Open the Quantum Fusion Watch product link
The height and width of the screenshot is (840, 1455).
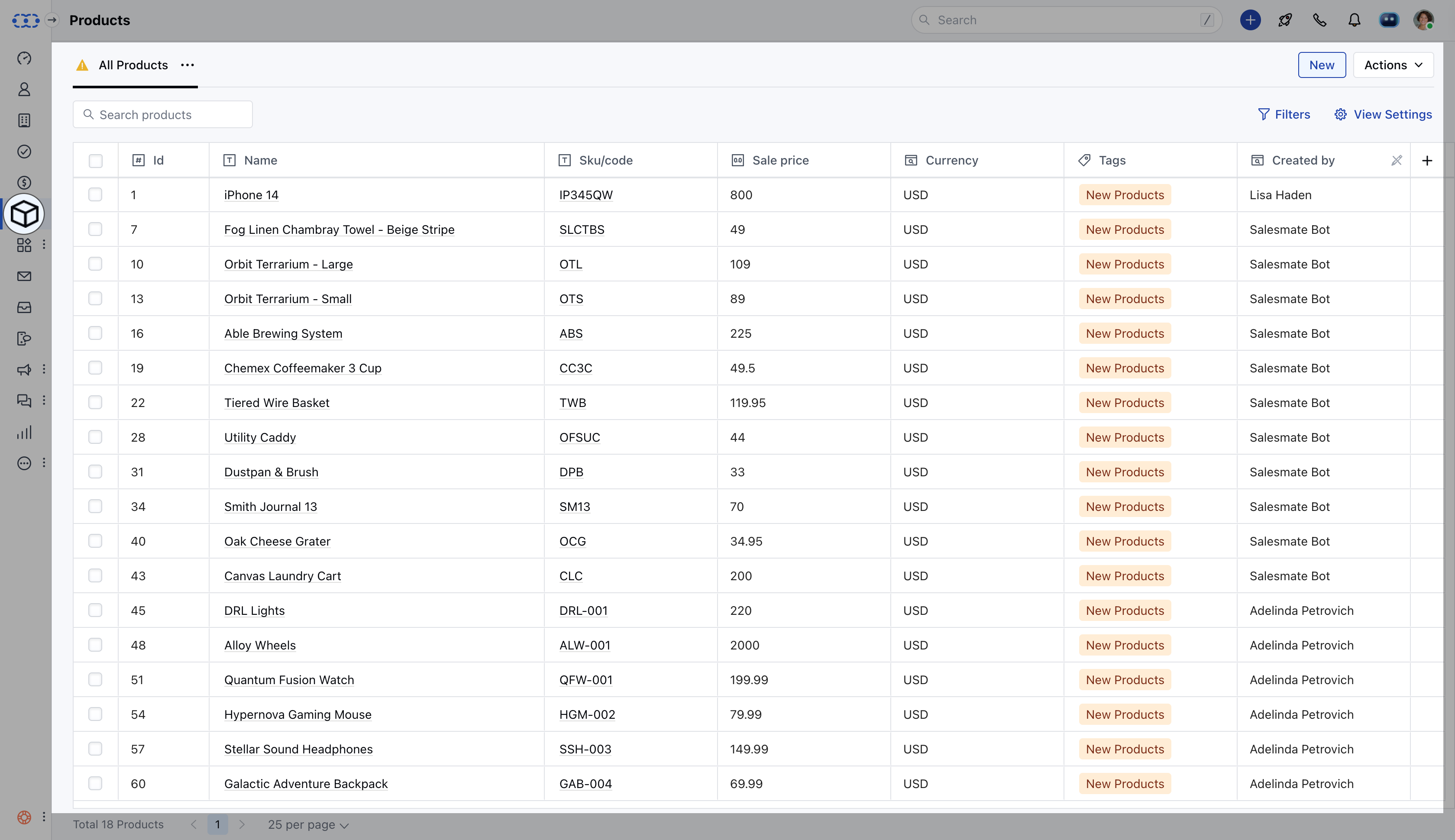[x=289, y=680]
